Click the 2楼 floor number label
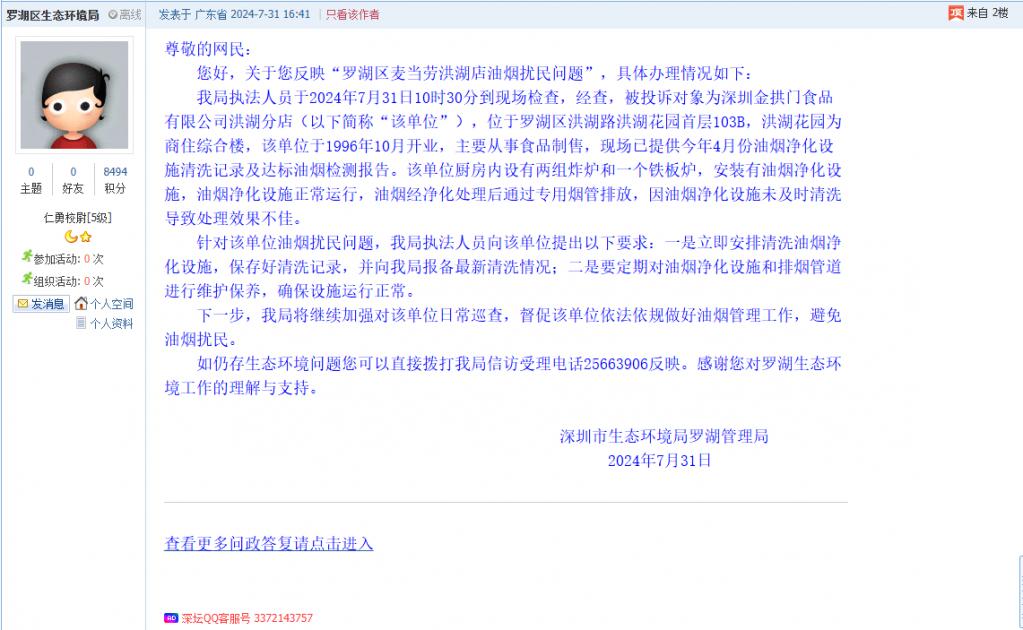Image resolution: width=1023 pixels, height=630 pixels. pos(1001,12)
